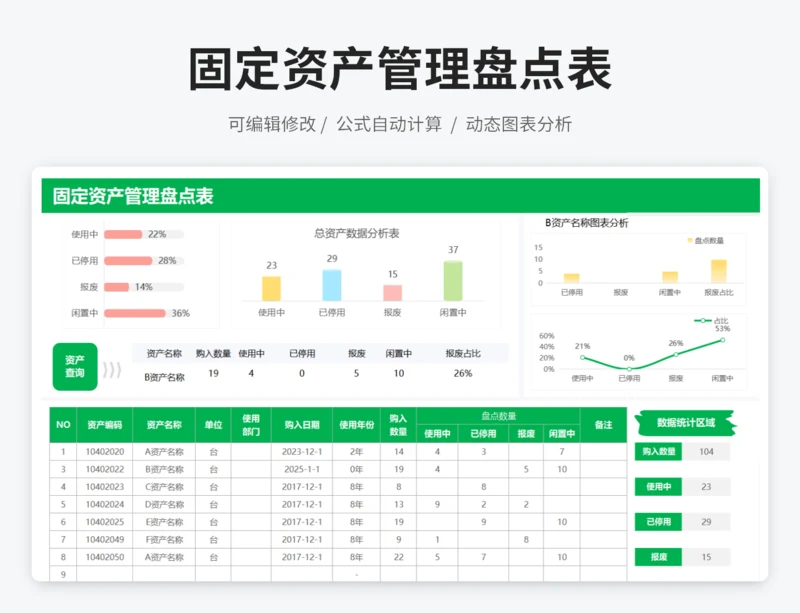Viewport: 800px width, 613px height.
Task: Click the 购入数量 statistic label
Action: coord(658,452)
